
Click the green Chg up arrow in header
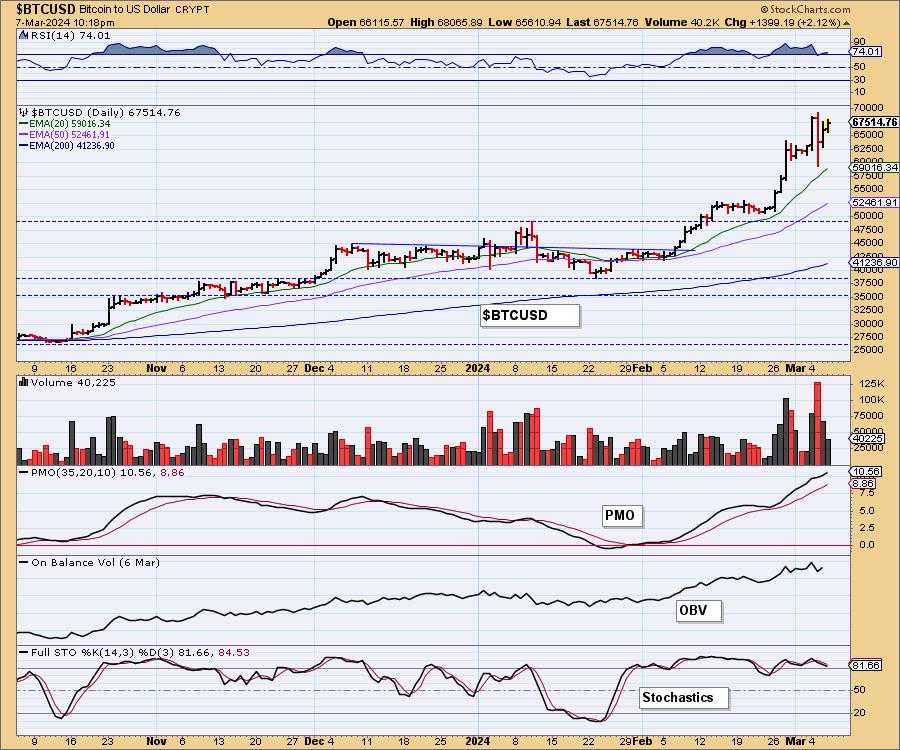tap(847, 23)
